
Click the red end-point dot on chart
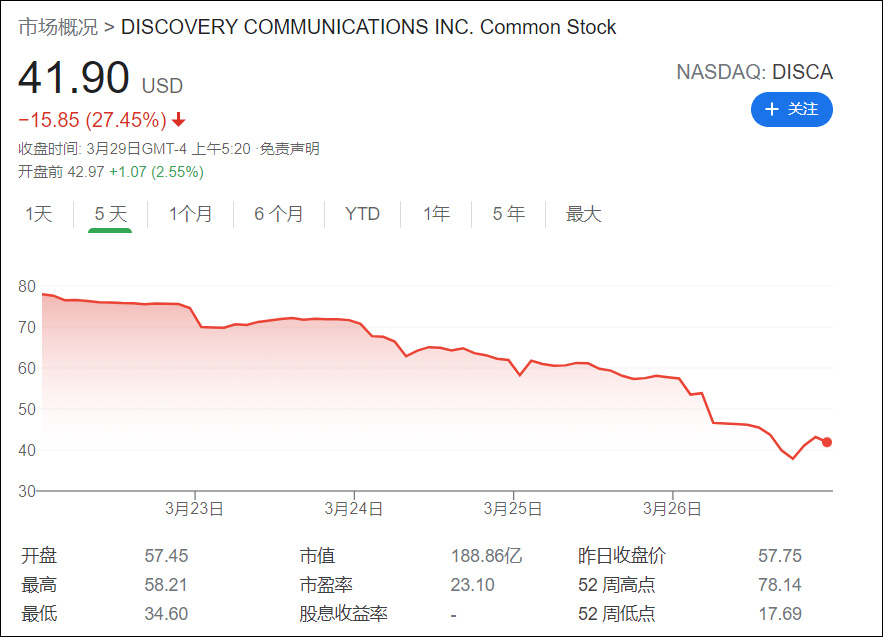click(827, 442)
